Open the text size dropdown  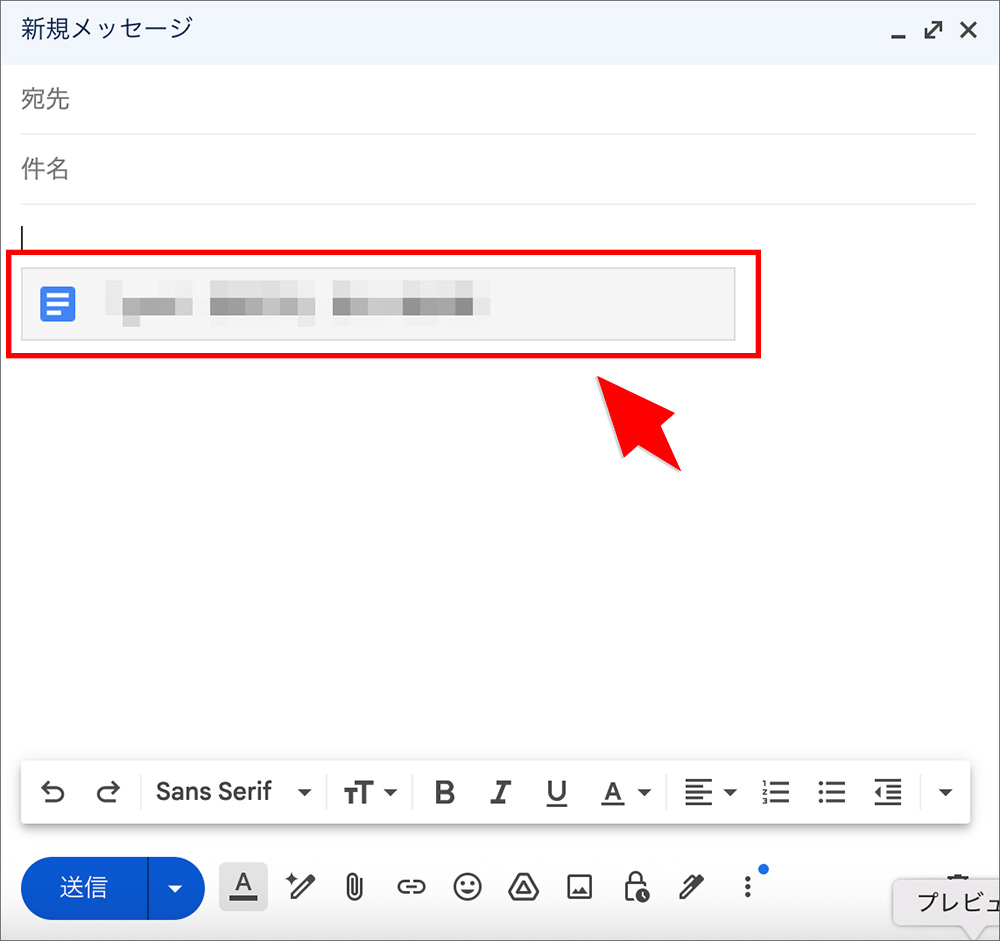[x=370, y=791]
